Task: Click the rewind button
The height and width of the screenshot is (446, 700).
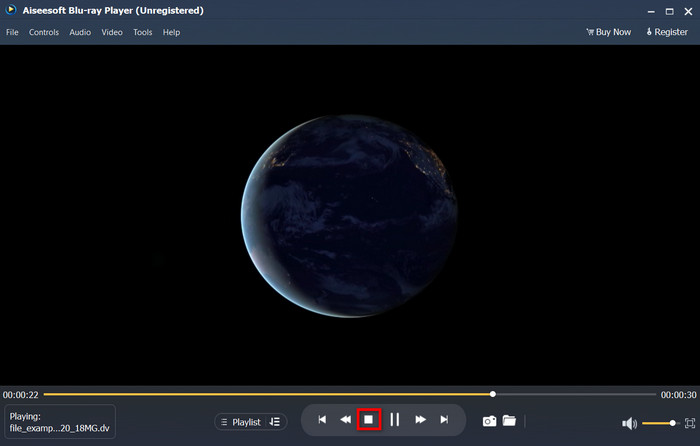Action: [345, 420]
